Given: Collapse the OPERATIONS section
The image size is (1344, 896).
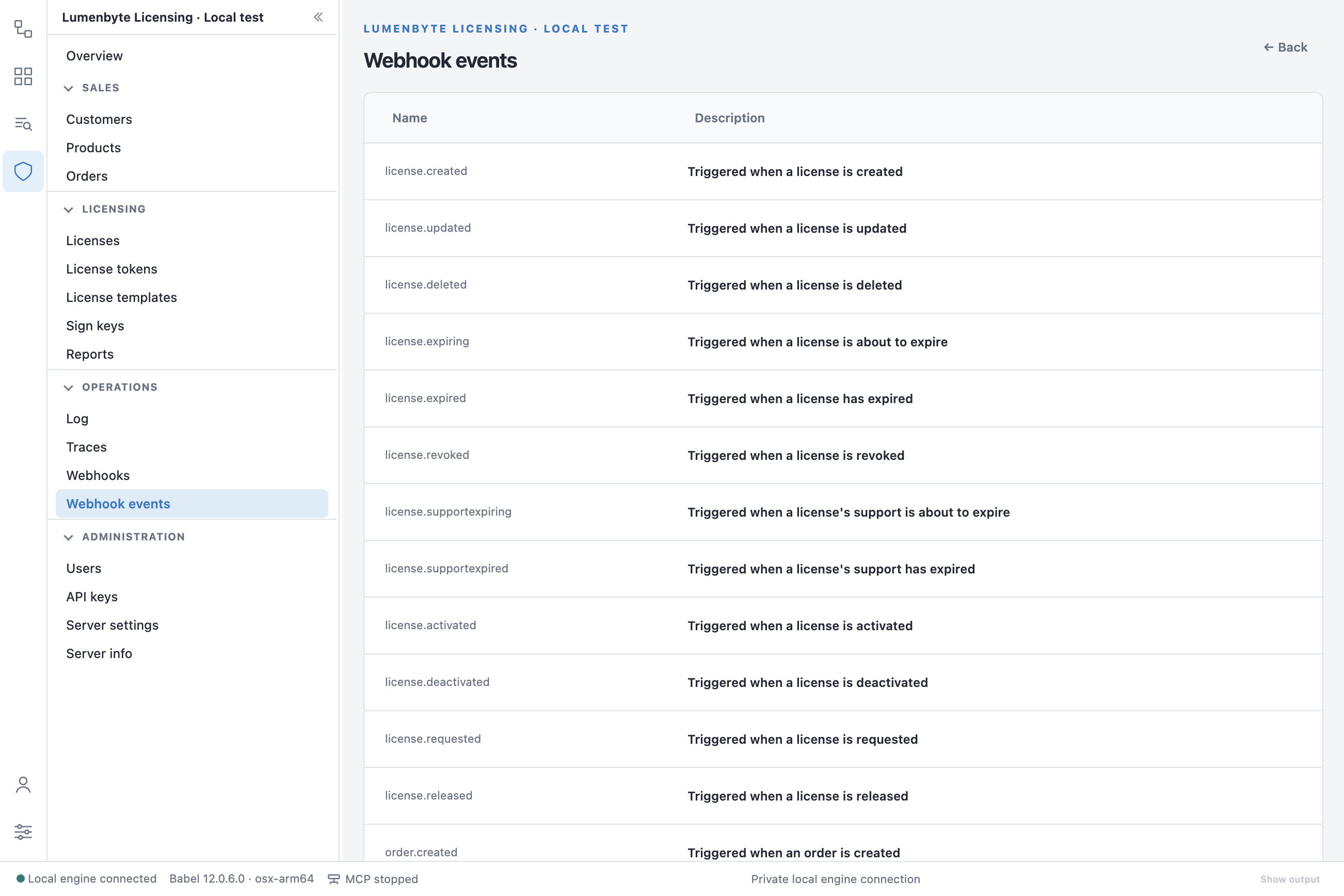Looking at the screenshot, I should (68, 388).
